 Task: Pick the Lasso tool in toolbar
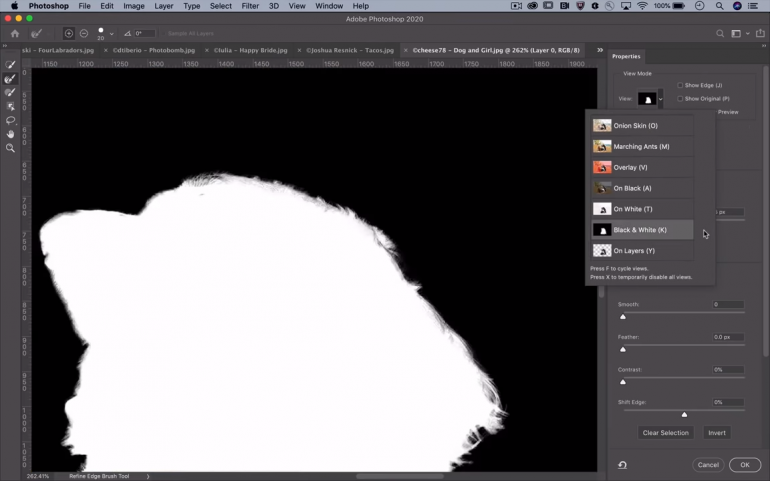(x=11, y=120)
